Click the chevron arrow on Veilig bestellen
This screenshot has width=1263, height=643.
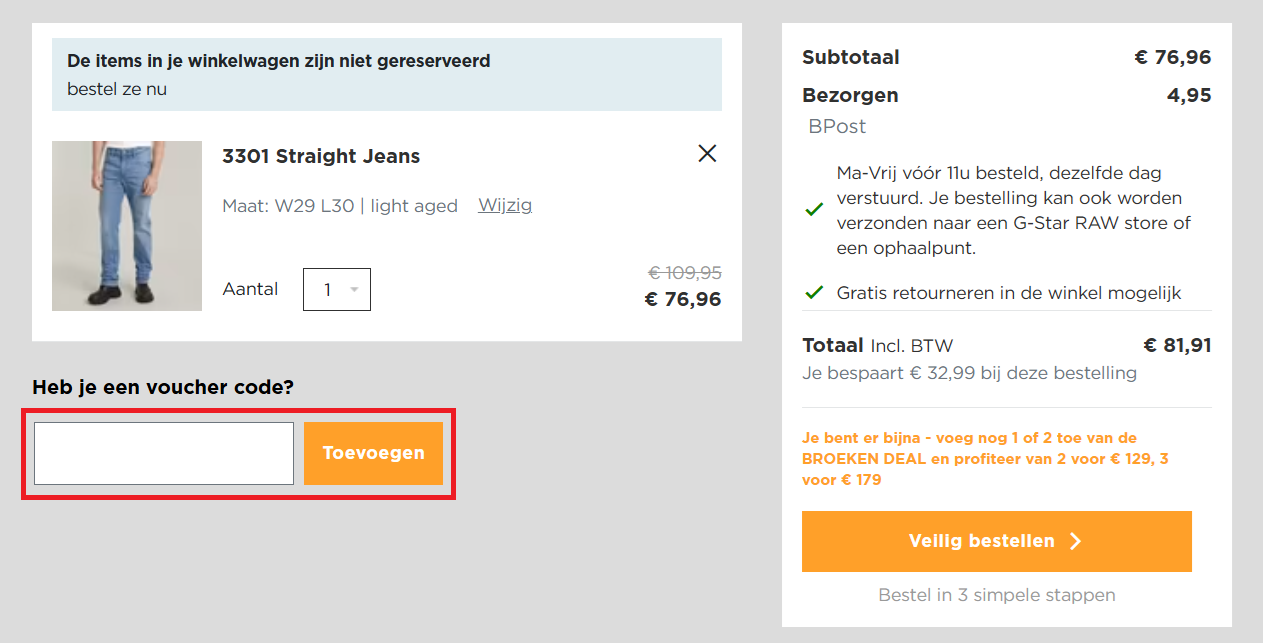(x=1076, y=541)
